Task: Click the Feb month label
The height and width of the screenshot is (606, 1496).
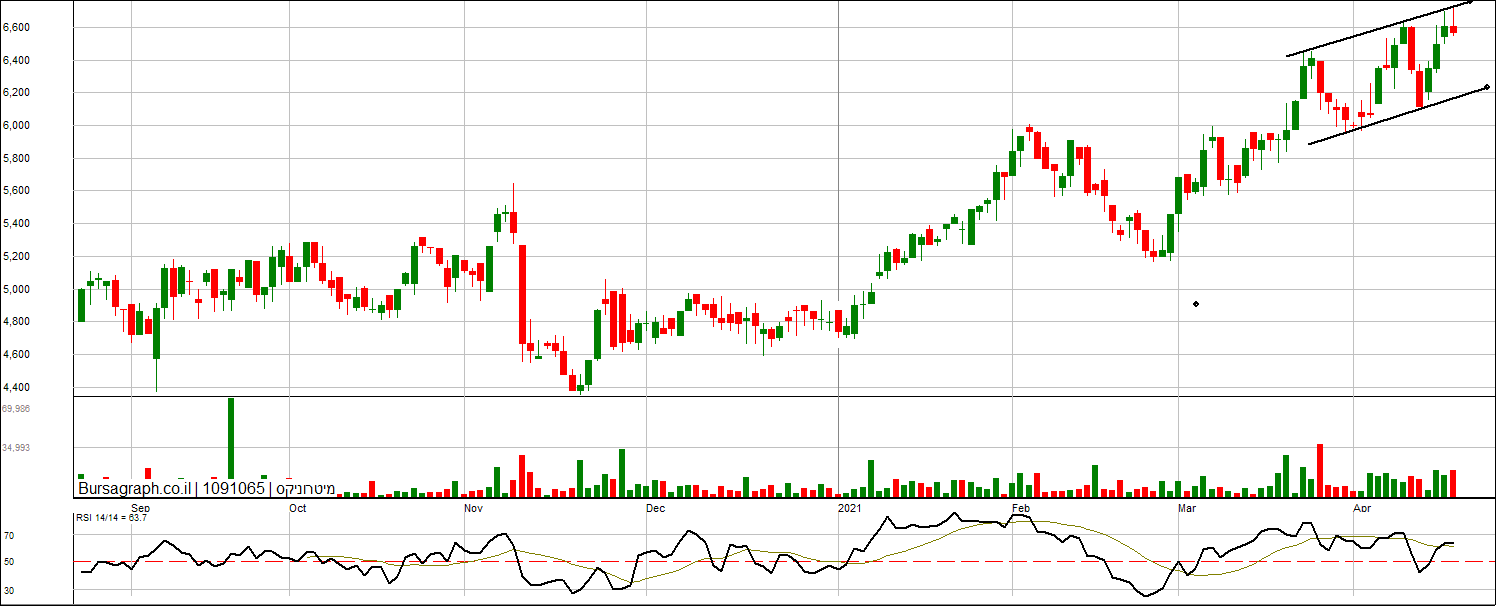Action: (1021, 509)
